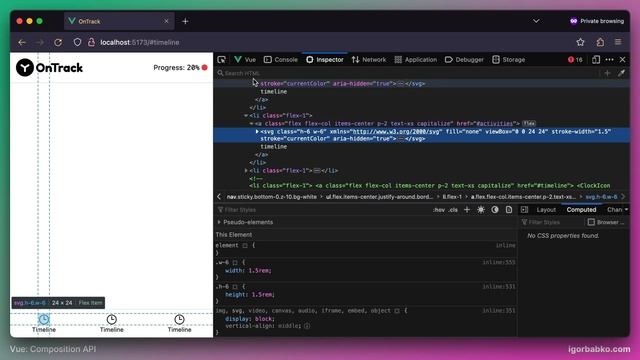Image resolution: width=640 pixels, height=360 pixels.
Task: Toggle the .hov pseudo-class panel
Action: coord(439,210)
